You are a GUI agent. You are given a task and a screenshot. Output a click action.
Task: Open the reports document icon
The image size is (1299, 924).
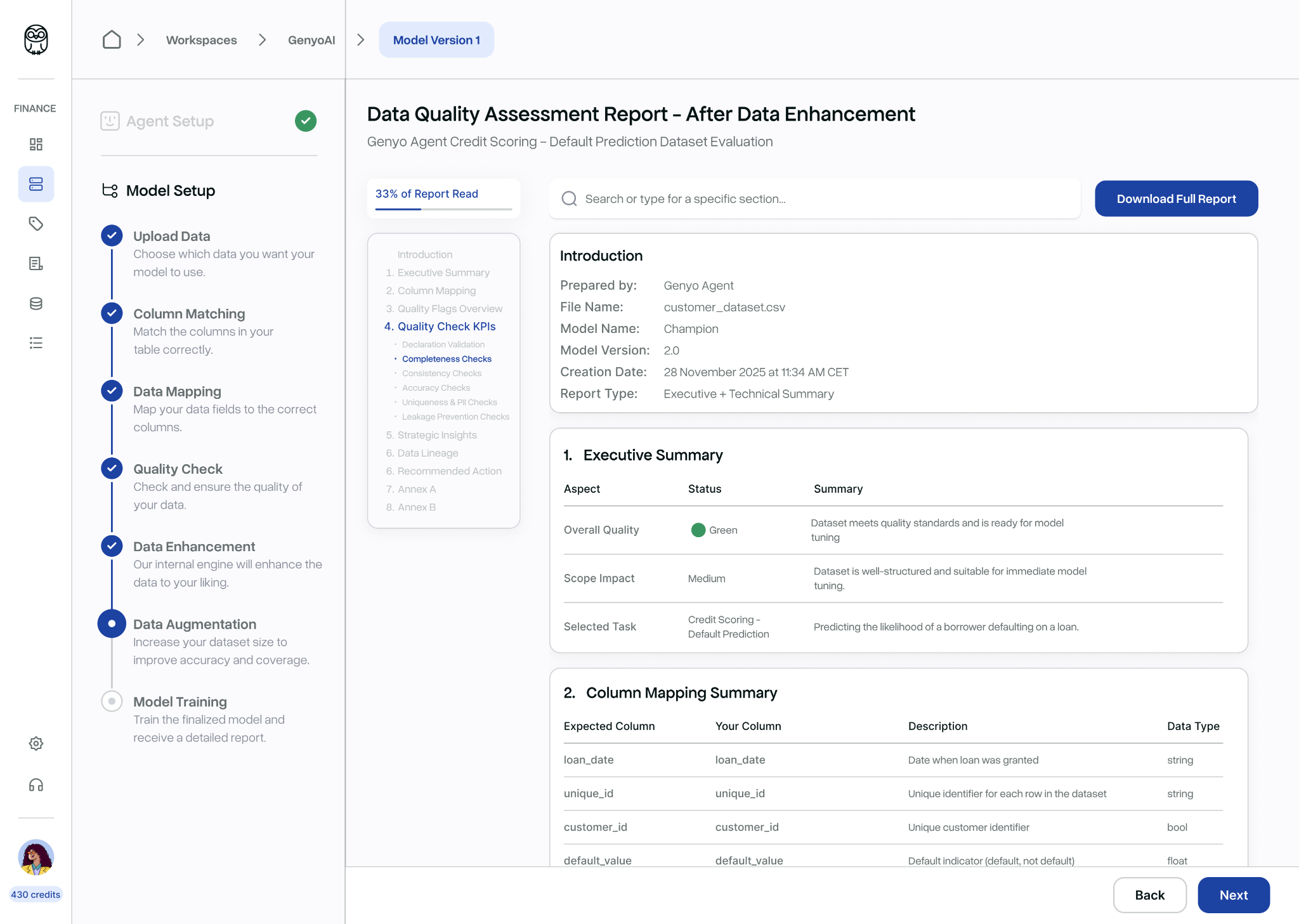point(36,263)
